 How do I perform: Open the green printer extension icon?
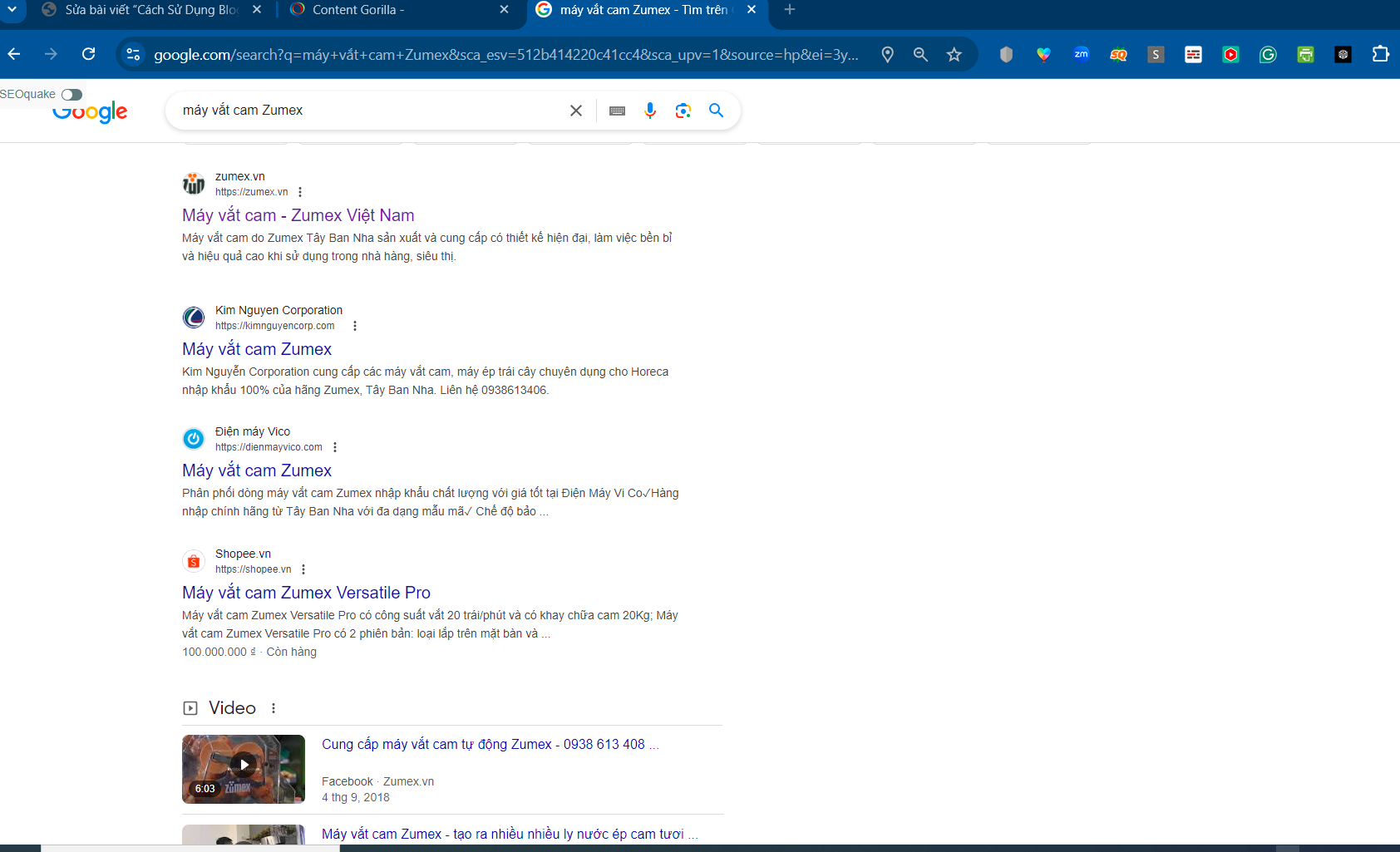[x=1305, y=55]
